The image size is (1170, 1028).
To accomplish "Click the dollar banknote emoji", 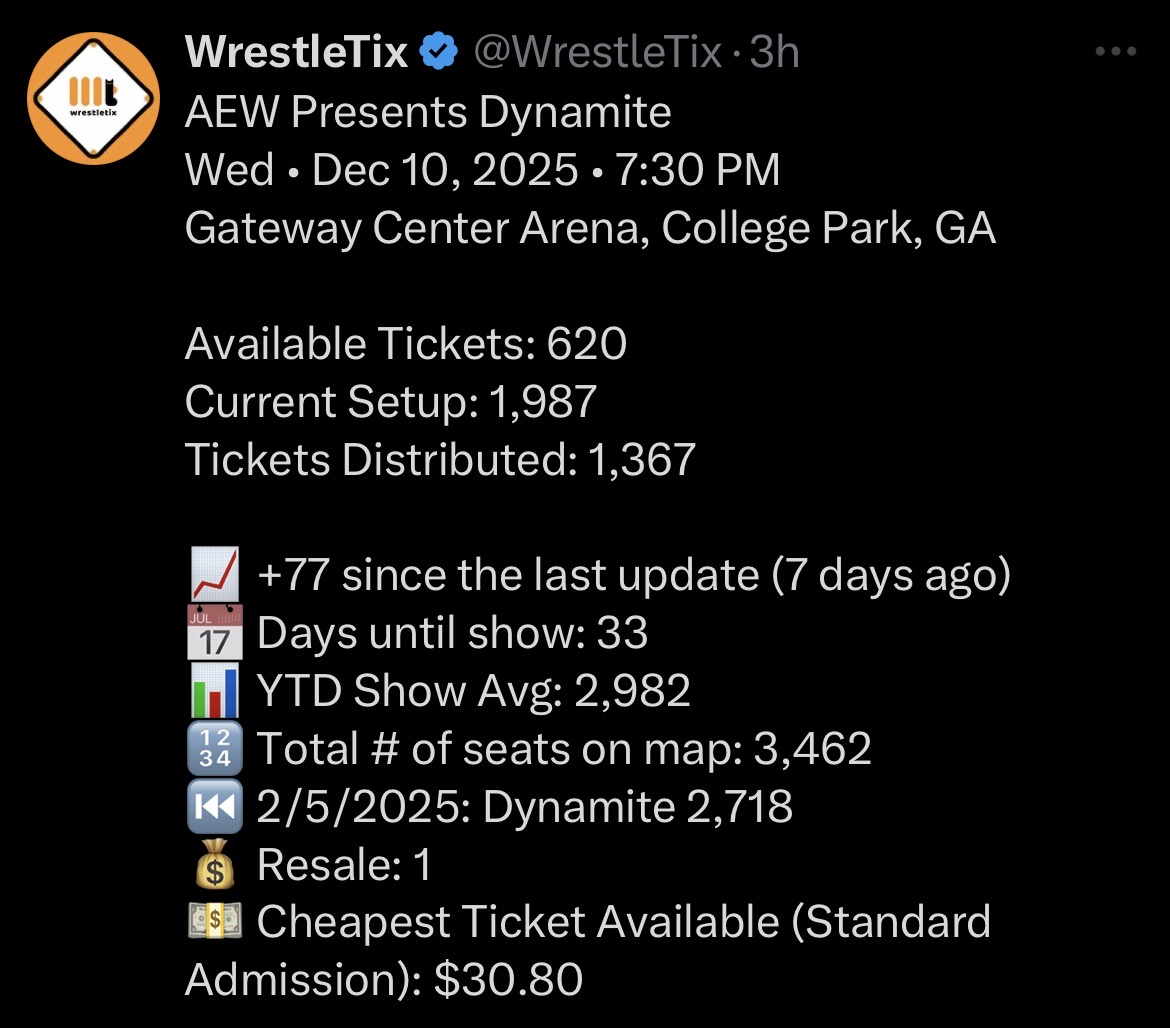I will click(214, 922).
